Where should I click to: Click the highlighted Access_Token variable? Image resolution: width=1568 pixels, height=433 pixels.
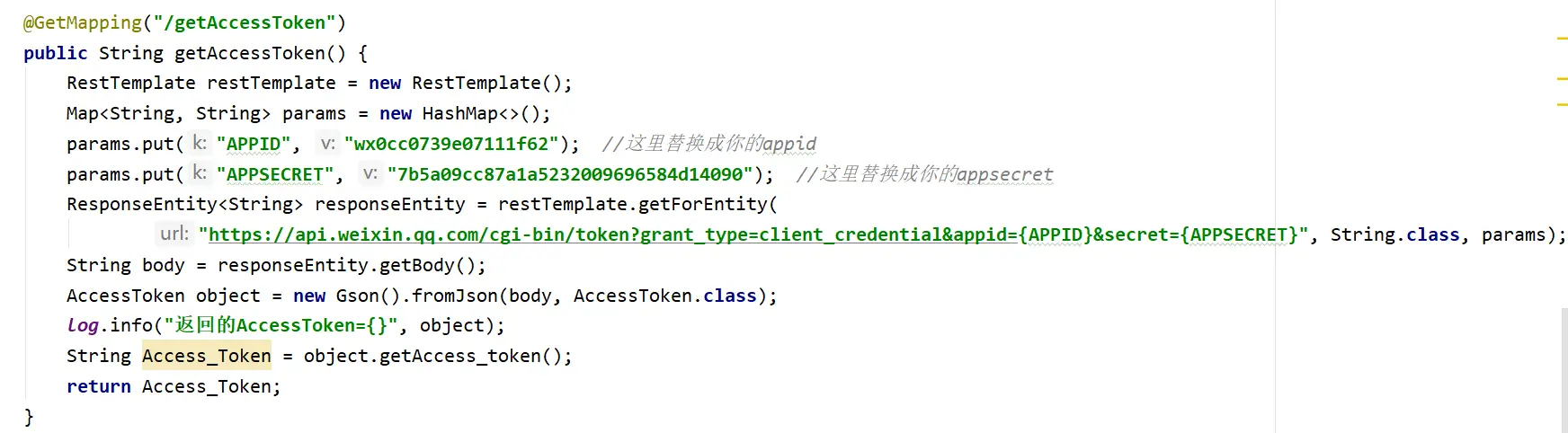point(207,356)
